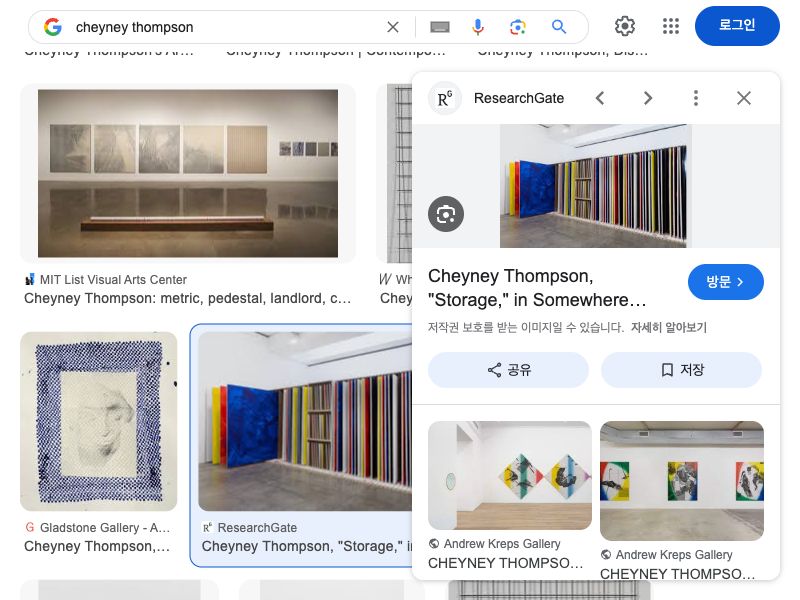Click the ResearchGate logo in preview panel
This screenshot has width=800, height=600.
click(x=445, y=98)
